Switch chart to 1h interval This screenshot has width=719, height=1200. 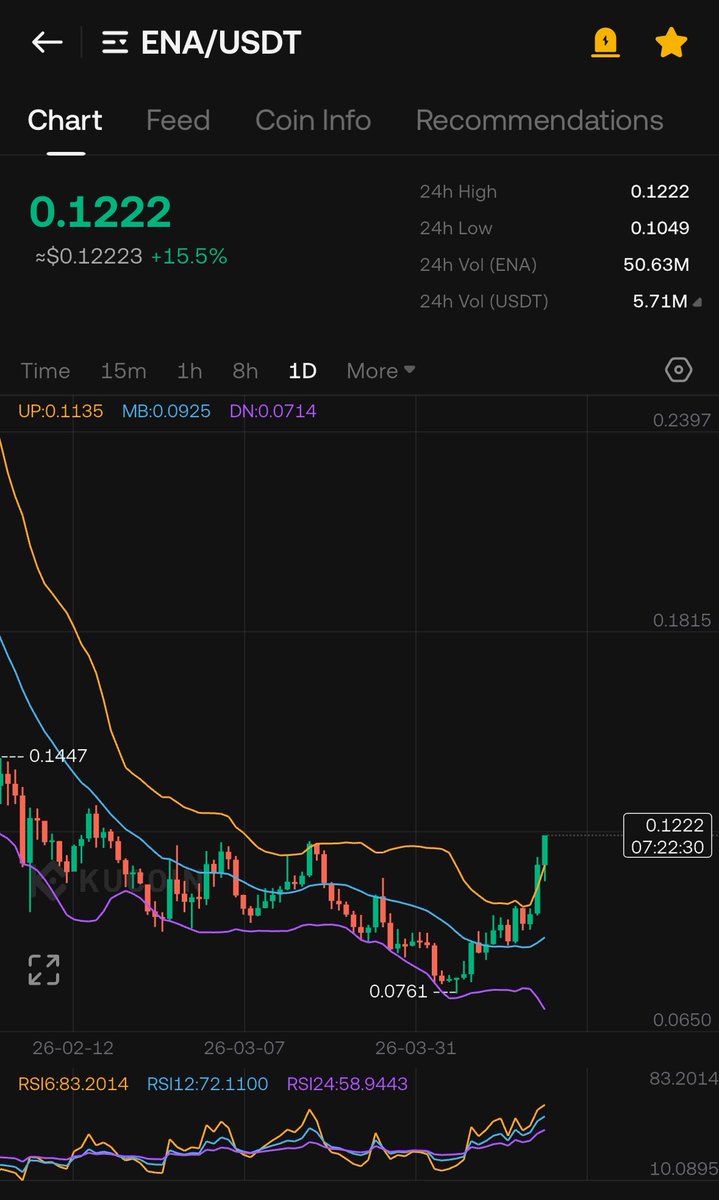(x=189, y=371)
